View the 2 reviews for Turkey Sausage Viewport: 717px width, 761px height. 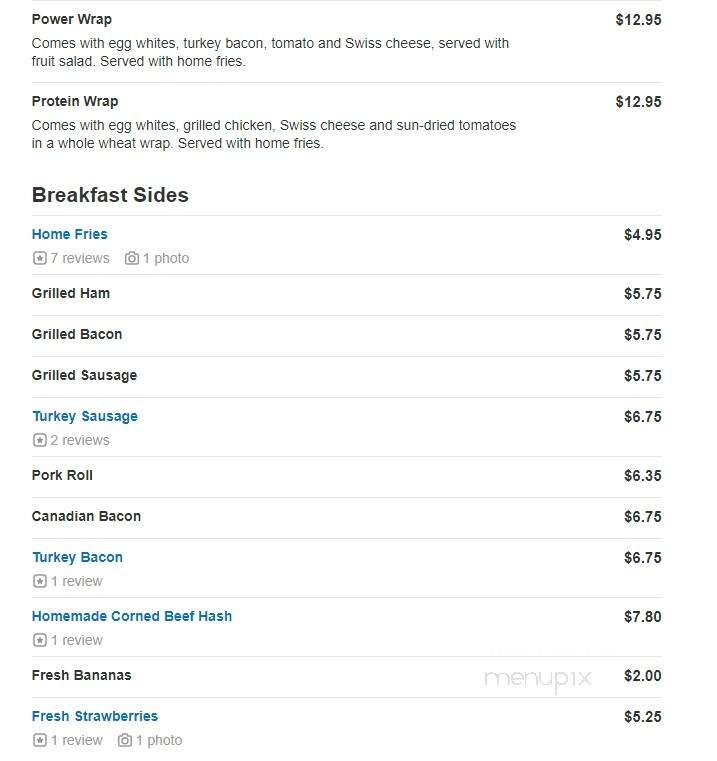tap(80, 440)
